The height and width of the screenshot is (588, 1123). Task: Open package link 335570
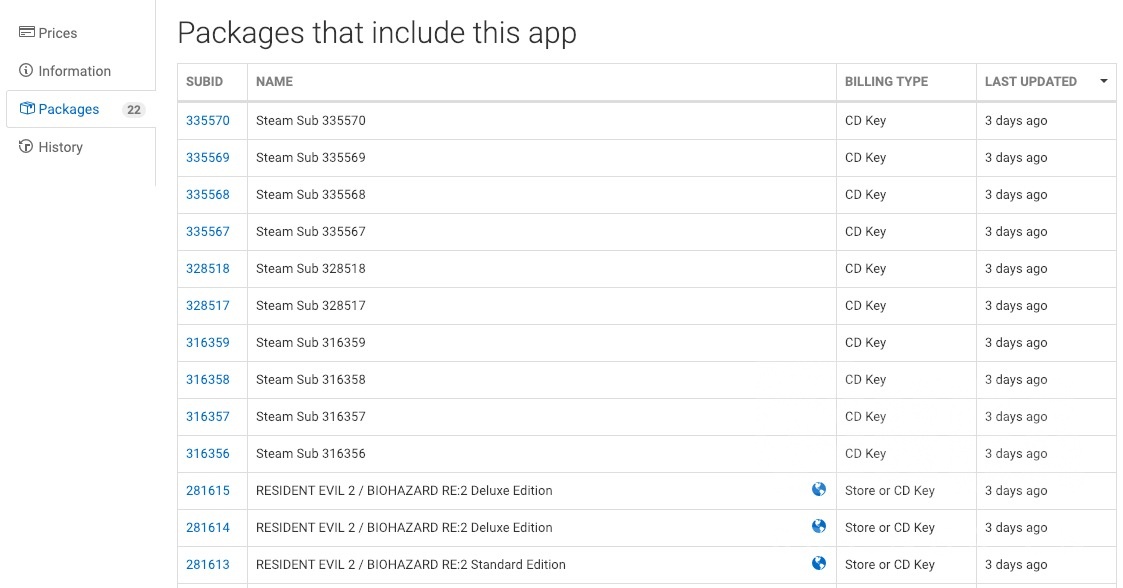pos(208,121)
